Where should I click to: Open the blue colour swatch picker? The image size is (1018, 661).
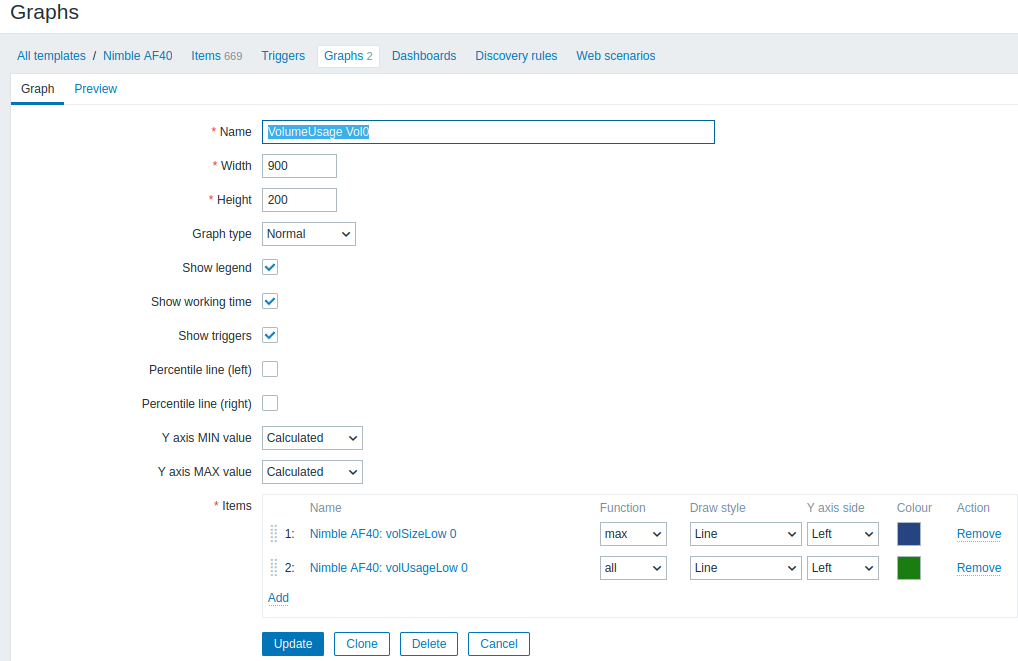[908, 534]
